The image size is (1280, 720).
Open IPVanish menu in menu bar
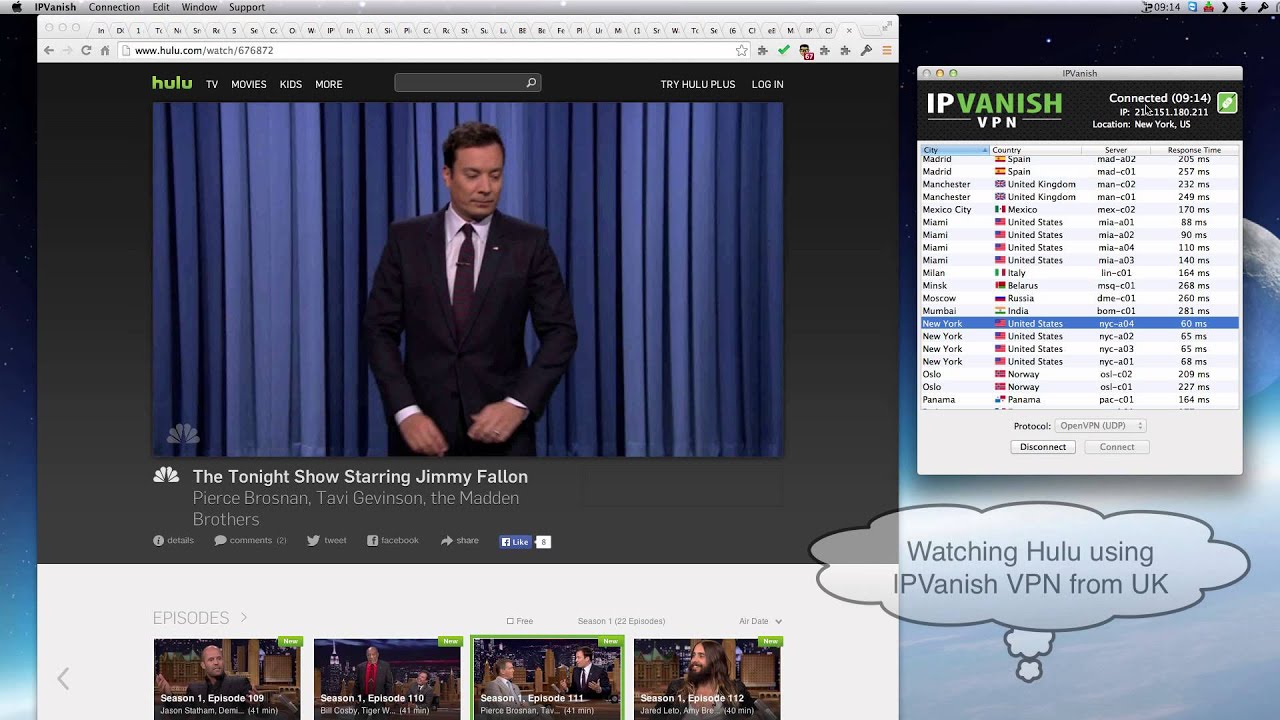(x=55, y=7)
